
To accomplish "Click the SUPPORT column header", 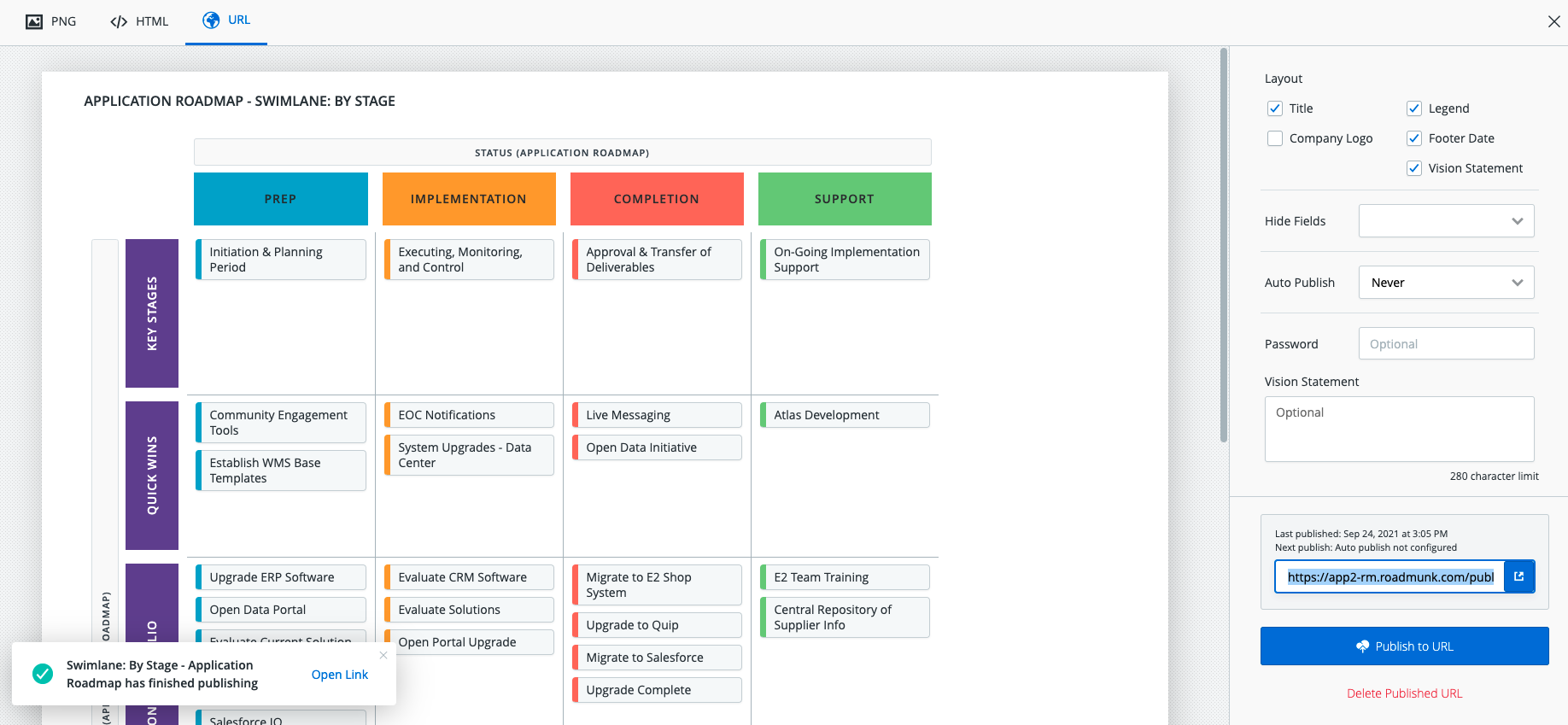I will point(844,199).
